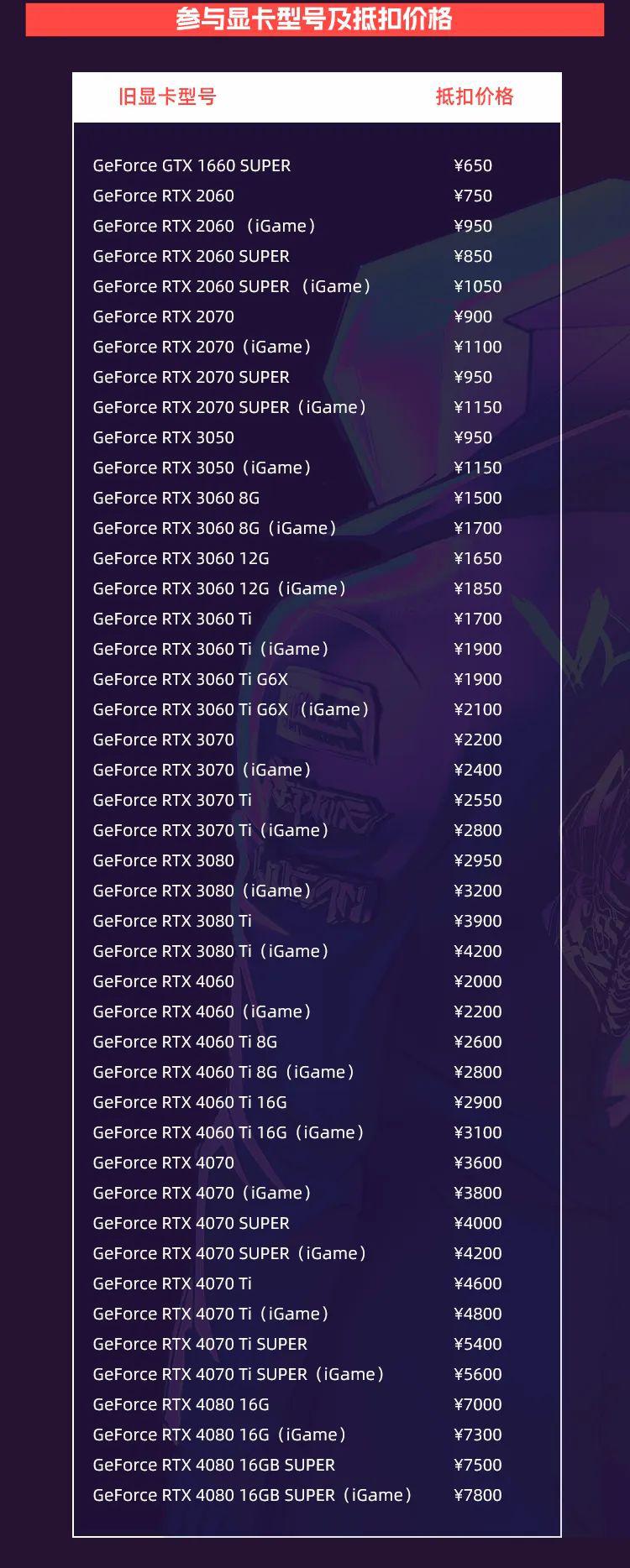Select GeForce RTX 3050 (iGame) entry

pos(202,468)
